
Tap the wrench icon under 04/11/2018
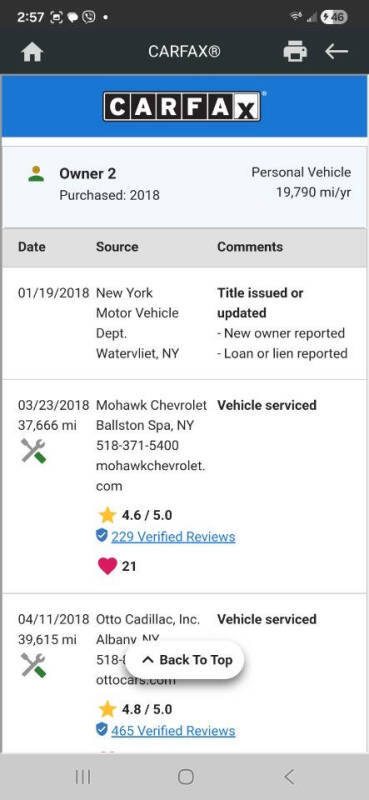coord(33,665)
